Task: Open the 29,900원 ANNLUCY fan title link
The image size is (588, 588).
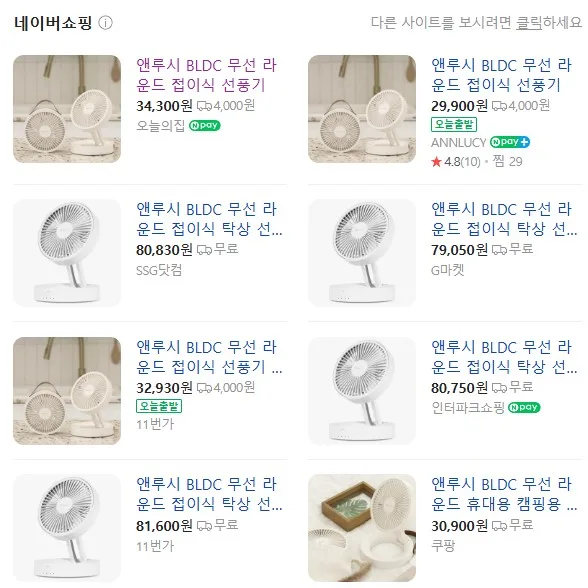Action: (501, 75)
